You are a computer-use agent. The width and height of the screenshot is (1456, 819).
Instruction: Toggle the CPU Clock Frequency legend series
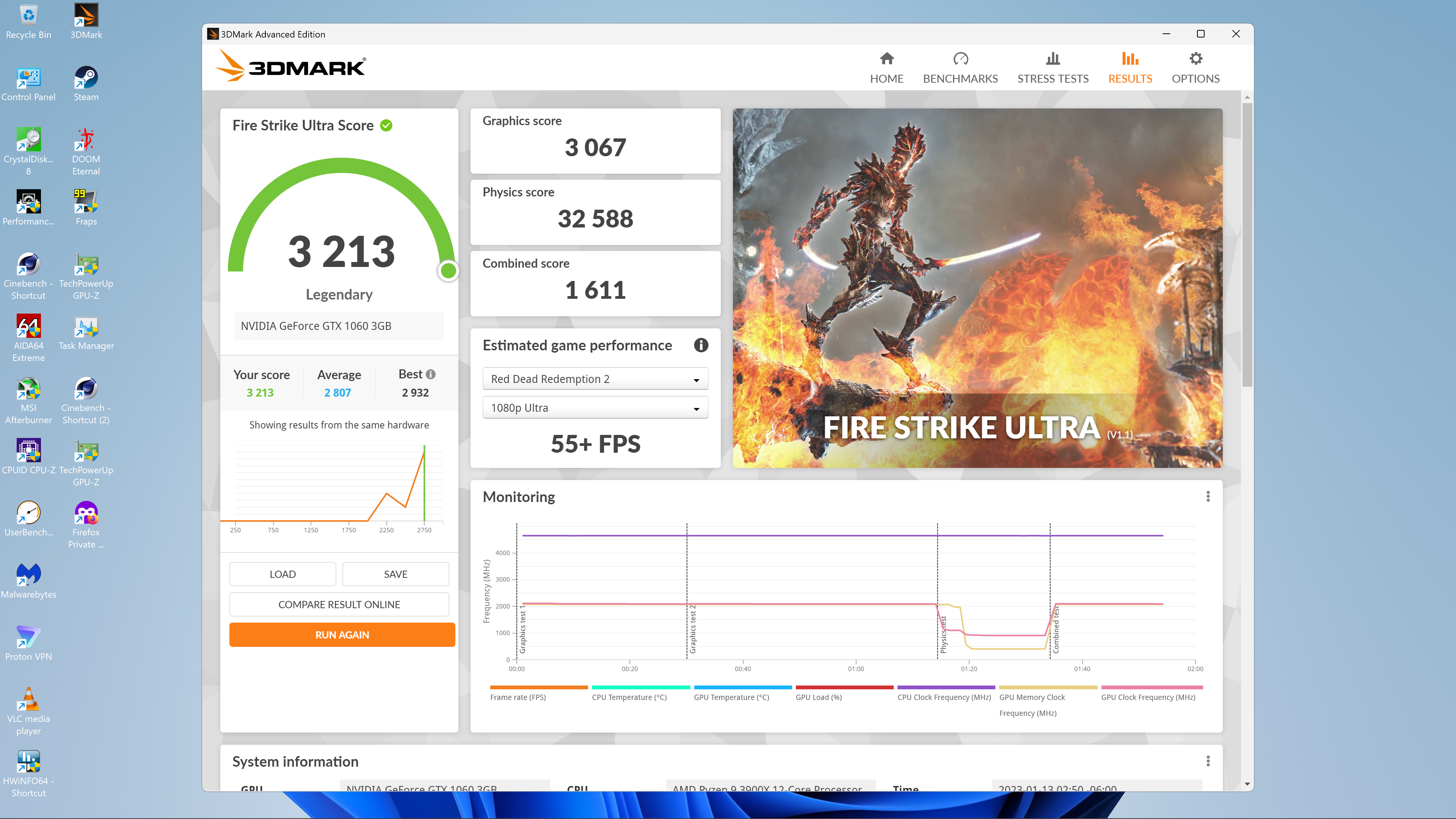[x=946, y=693]
